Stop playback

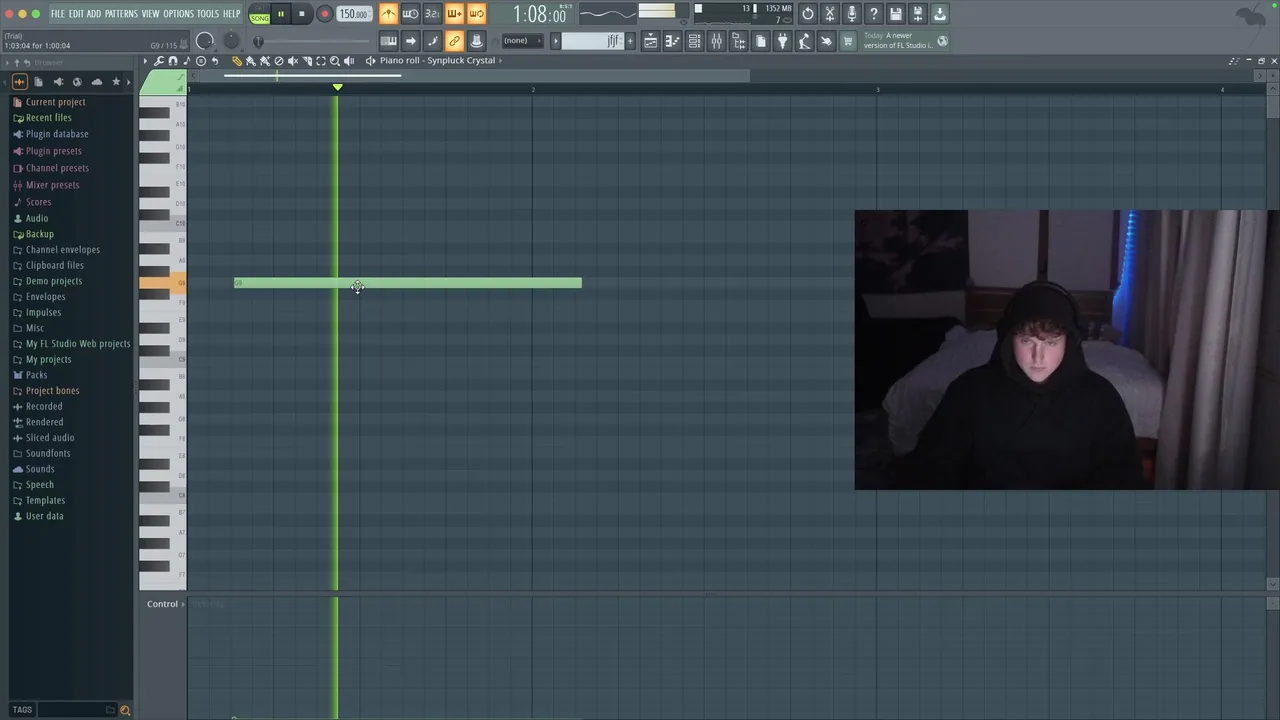(x=302, y=14)
